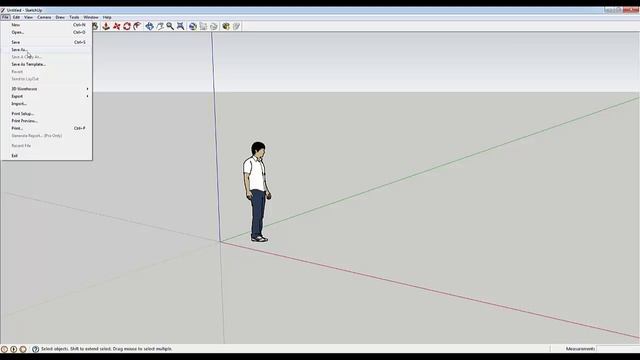Viewport: 640px width, 360px height.
Task: Select the Rotate tool icon
Action: point(127,27)
